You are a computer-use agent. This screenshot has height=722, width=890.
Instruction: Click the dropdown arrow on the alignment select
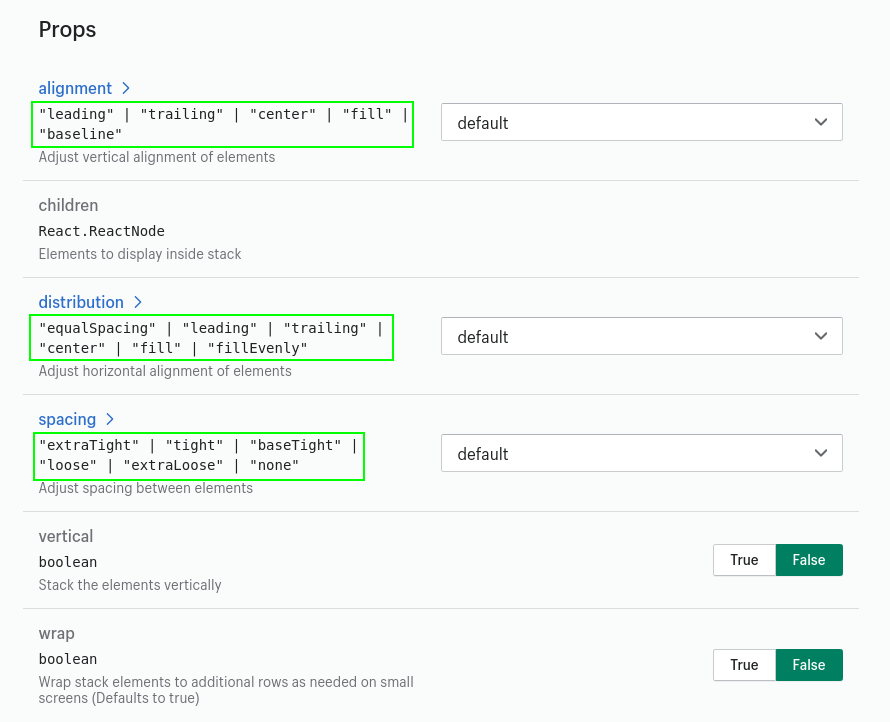[820, 122]
